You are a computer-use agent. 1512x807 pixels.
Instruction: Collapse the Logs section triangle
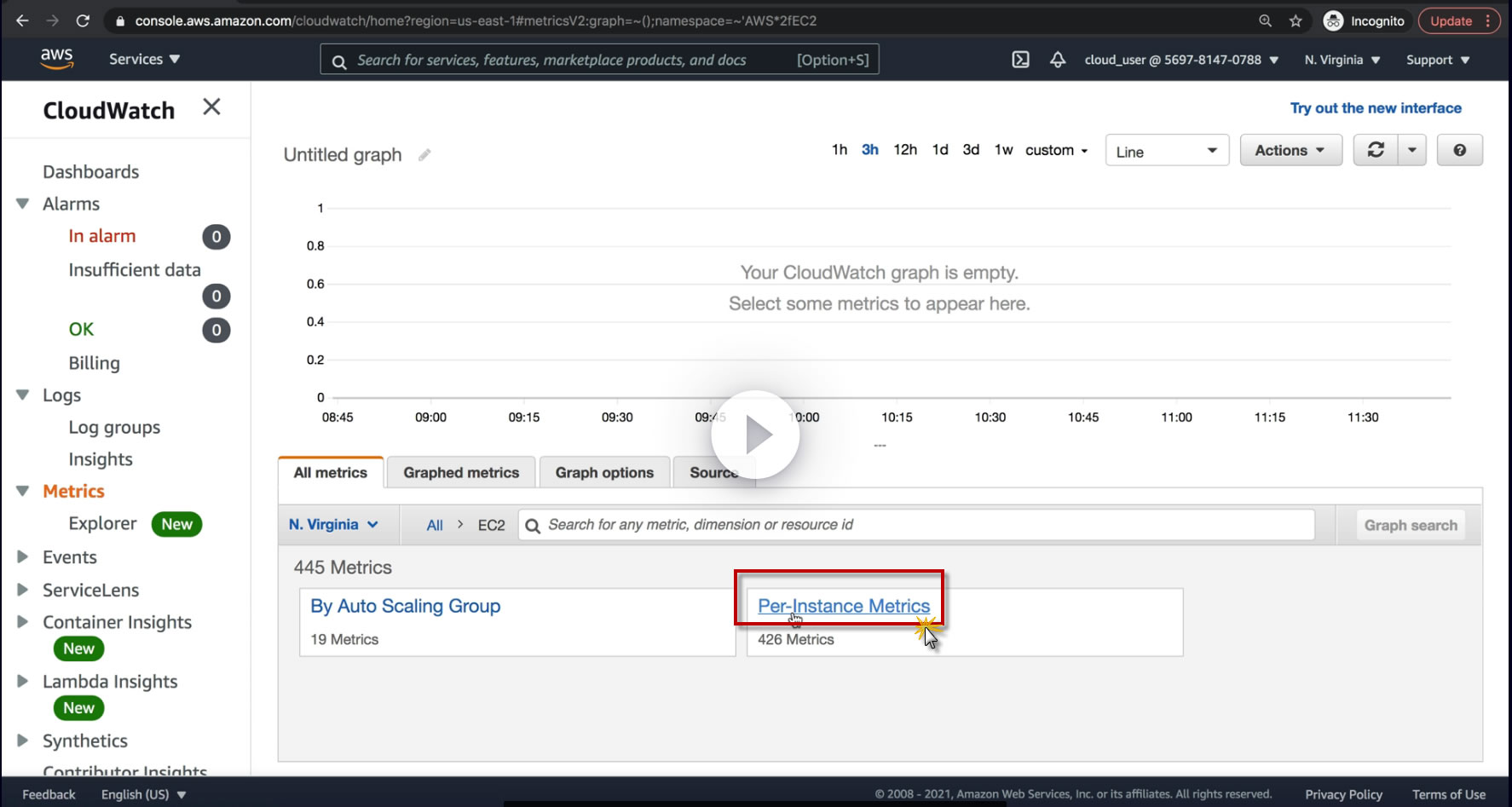(x=22, y=395)
